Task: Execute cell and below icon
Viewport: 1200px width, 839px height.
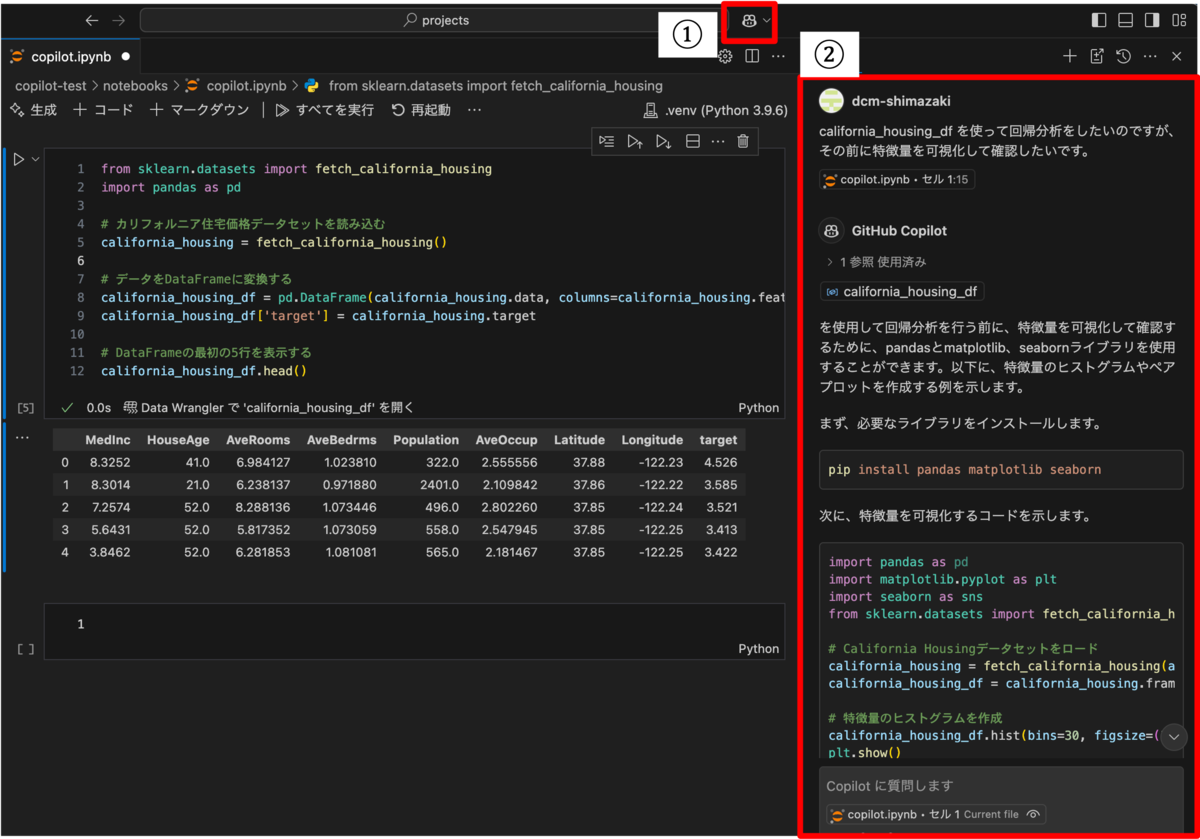Action: pyautogui.click(x=663, y=142)
